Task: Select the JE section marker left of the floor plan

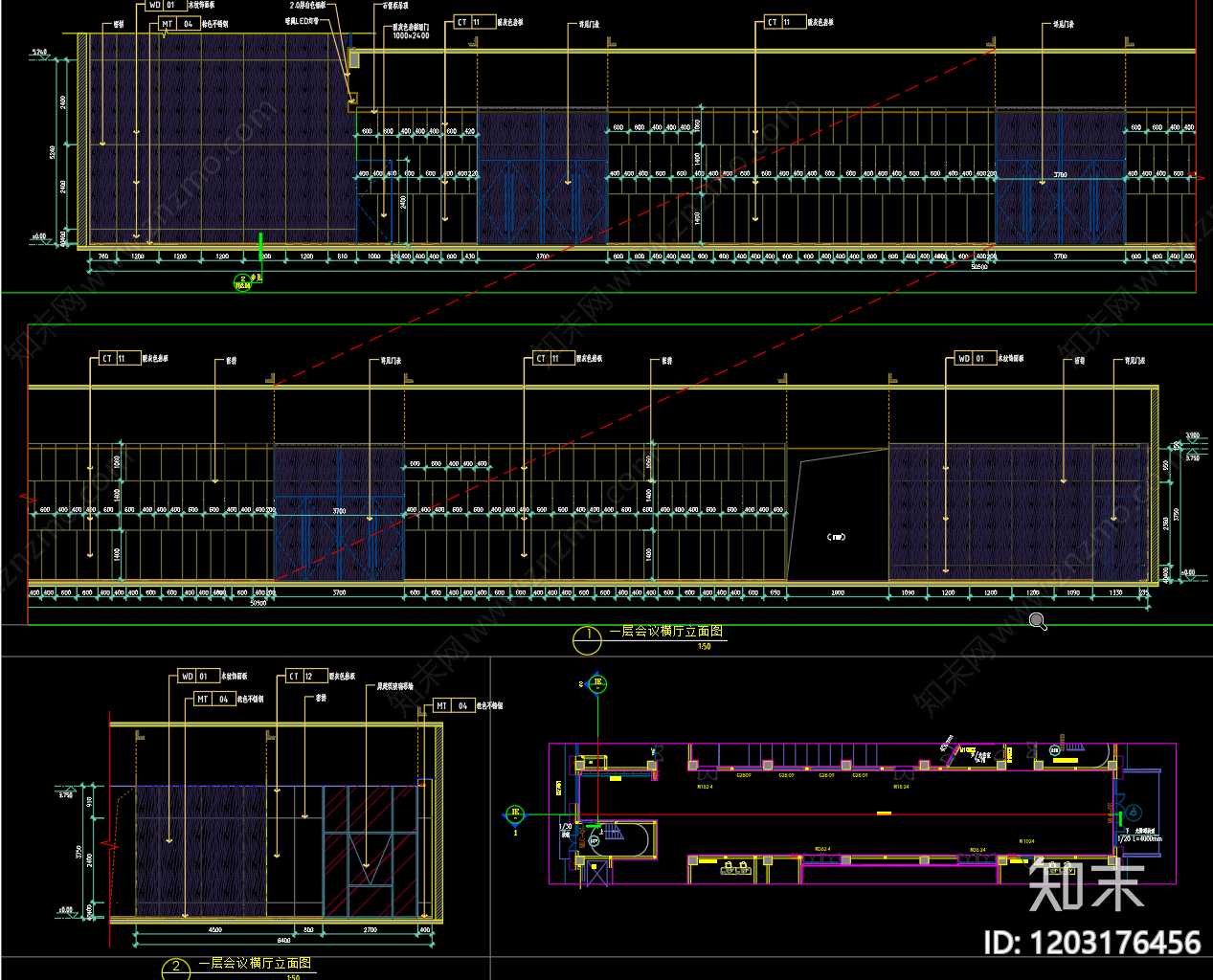Action: [515, 814]
